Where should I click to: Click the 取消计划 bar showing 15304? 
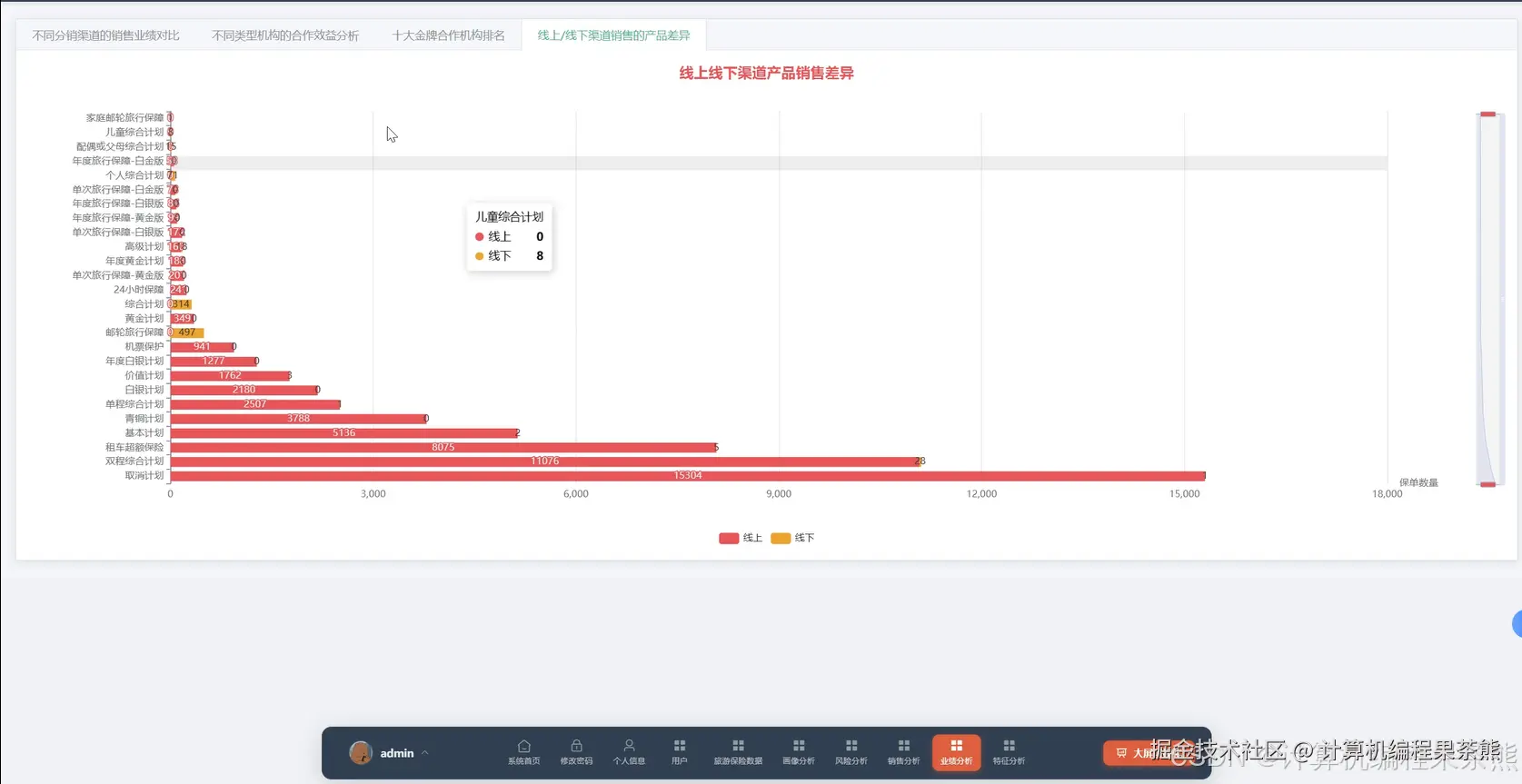[688, 475]
